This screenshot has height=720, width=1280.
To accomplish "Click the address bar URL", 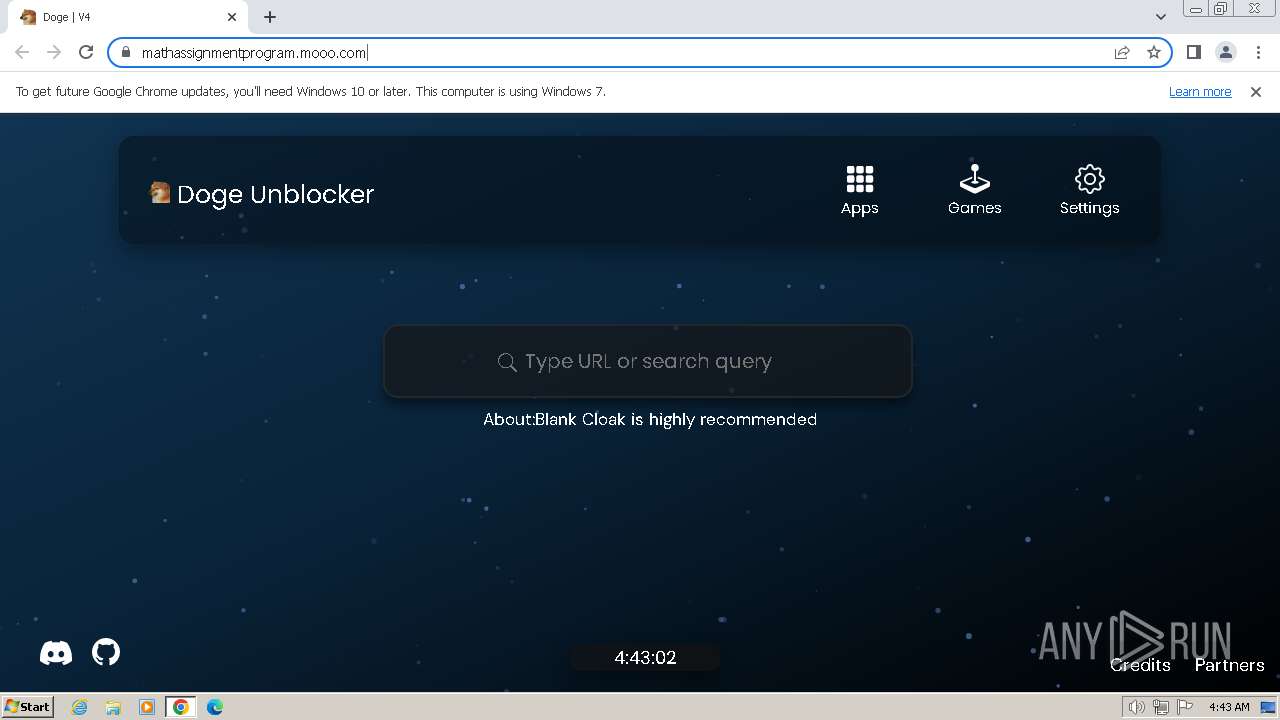I will tap(254, 53).
